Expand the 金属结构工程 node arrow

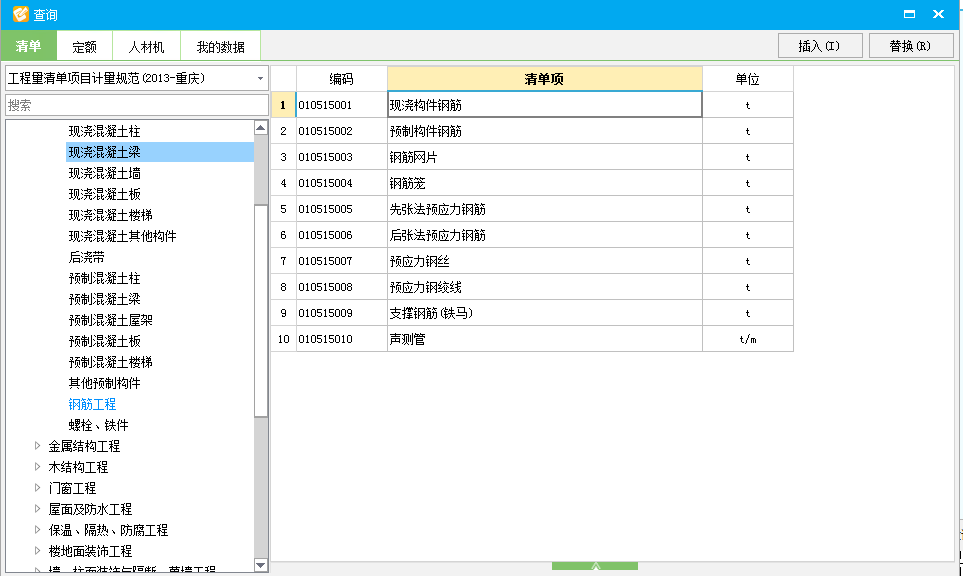pos(37,446)
